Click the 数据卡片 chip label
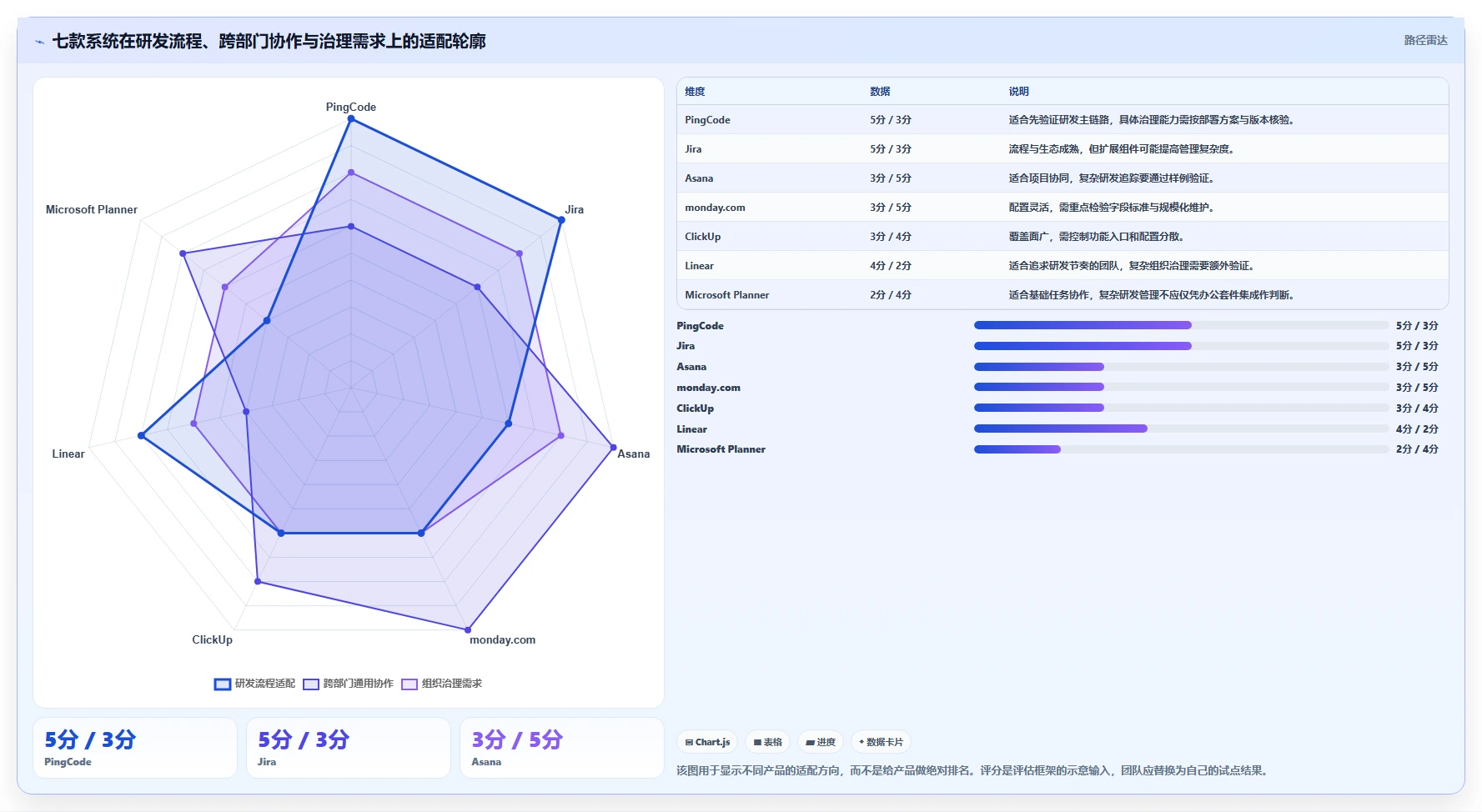This screenshot has height=812, width=1482. point(885,742)
